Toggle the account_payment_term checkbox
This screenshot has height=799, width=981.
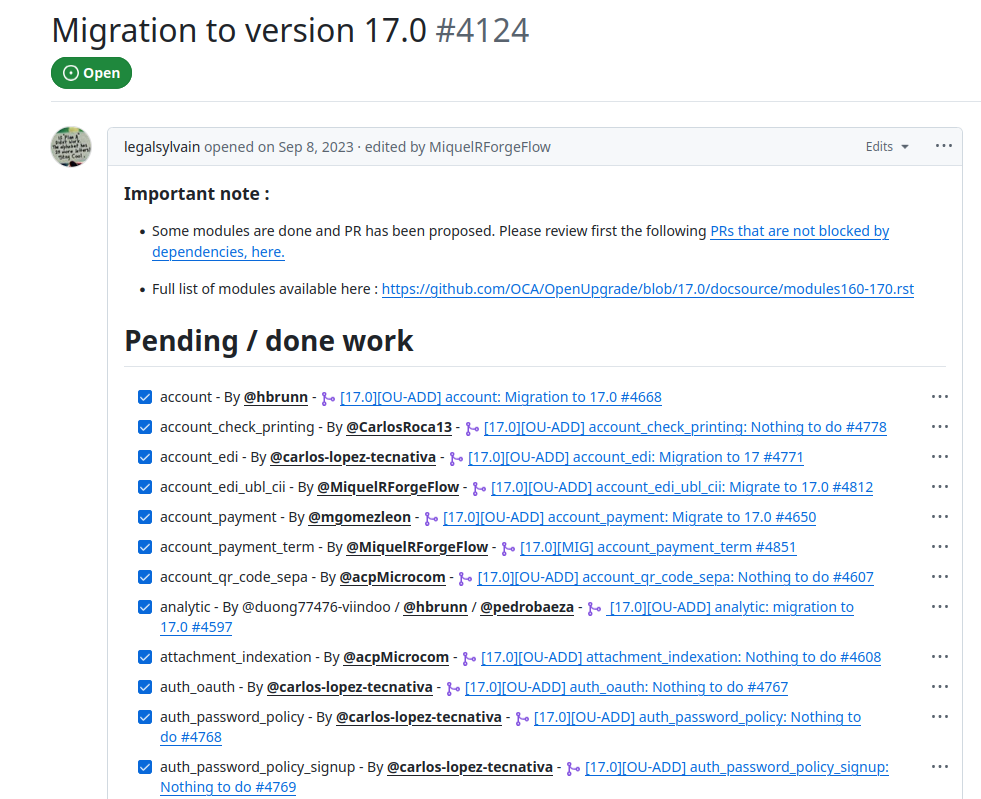145,547
